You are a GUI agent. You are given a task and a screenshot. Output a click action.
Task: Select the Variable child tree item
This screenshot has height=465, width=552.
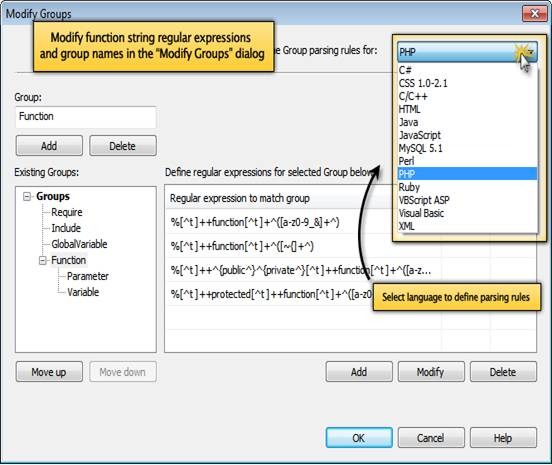83,292
